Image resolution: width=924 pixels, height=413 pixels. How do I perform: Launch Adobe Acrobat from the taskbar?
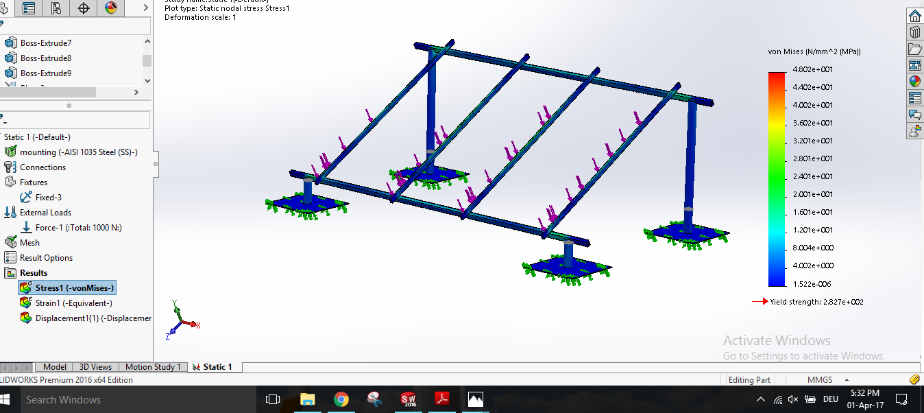pyautogui.click(x=441, y=399)
